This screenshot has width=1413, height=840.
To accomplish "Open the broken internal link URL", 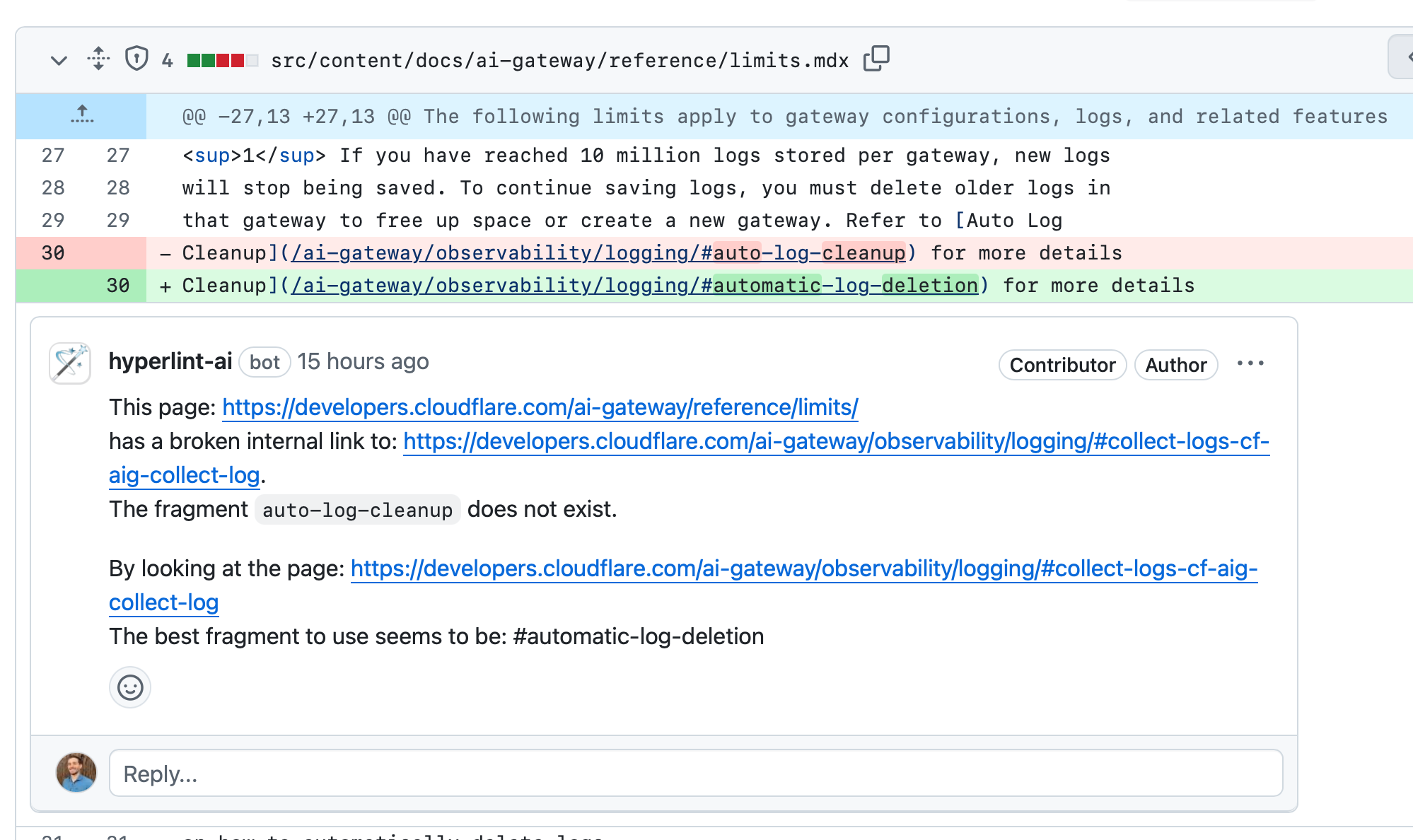I will click(836, 441).
